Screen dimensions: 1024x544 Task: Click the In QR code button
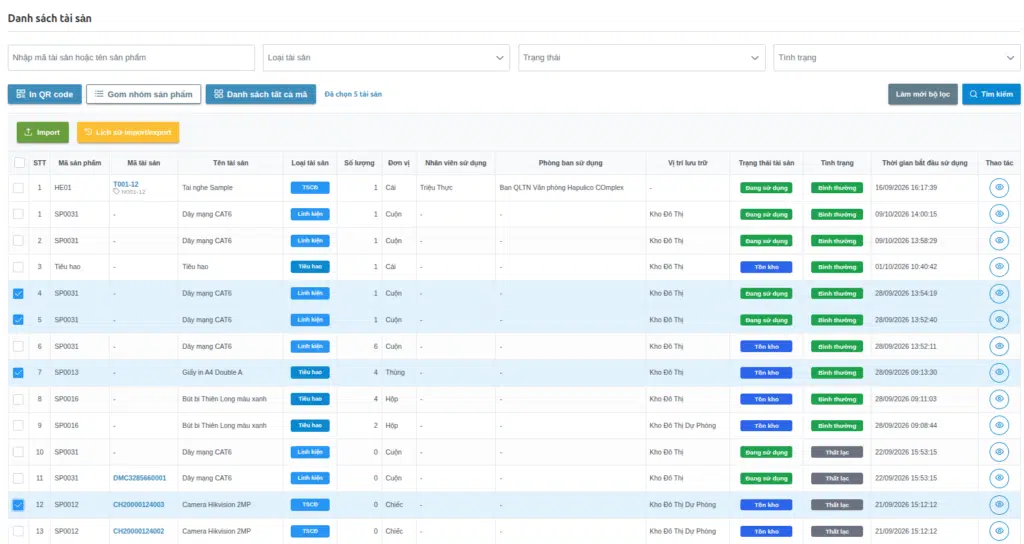[44, 94]
